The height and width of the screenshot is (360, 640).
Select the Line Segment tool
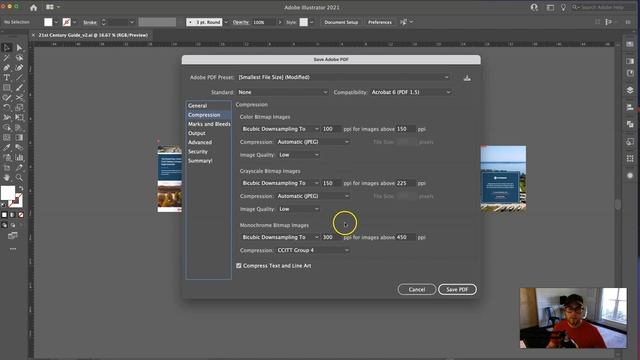click(19, 78)
